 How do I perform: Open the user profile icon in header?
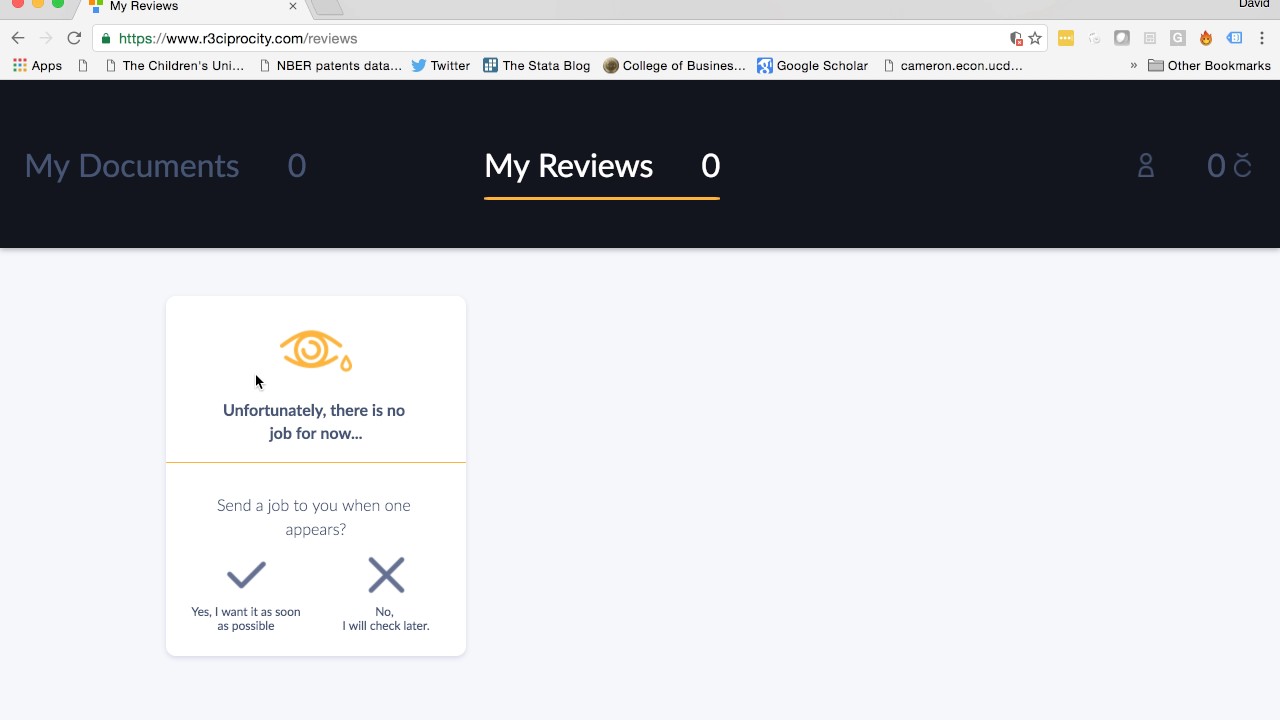1146,166
